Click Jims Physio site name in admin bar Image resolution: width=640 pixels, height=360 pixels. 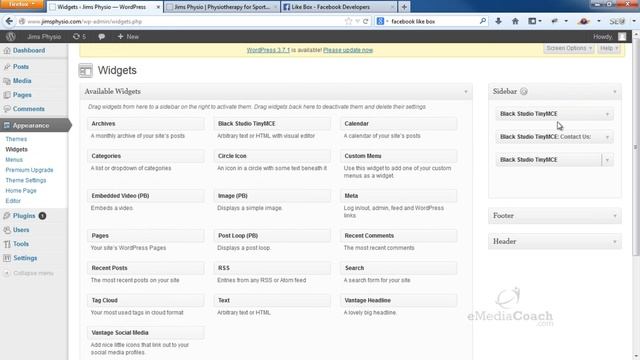(x=44, y=36)
